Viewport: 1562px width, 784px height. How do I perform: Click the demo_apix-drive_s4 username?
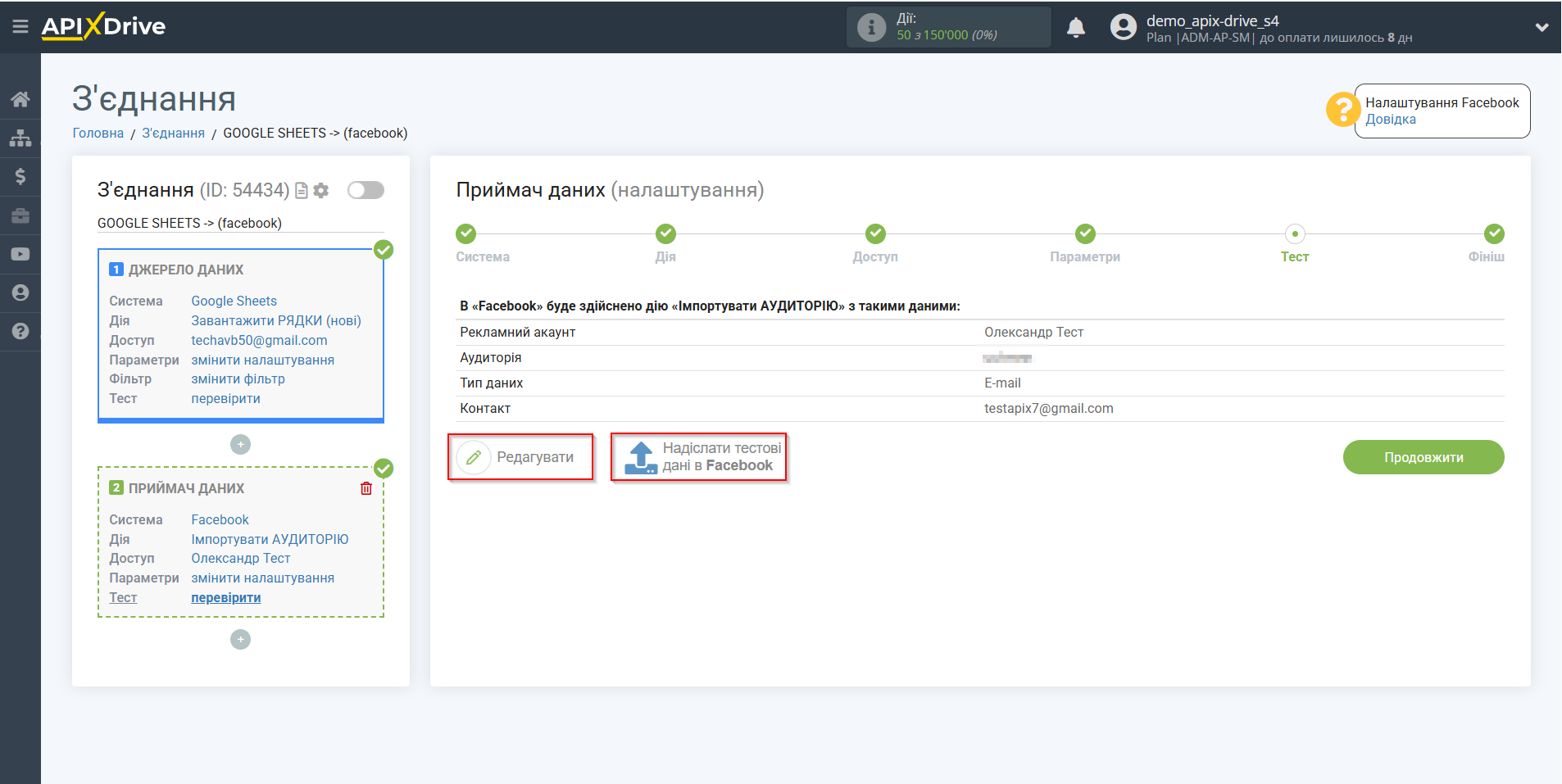(1212, 20)
